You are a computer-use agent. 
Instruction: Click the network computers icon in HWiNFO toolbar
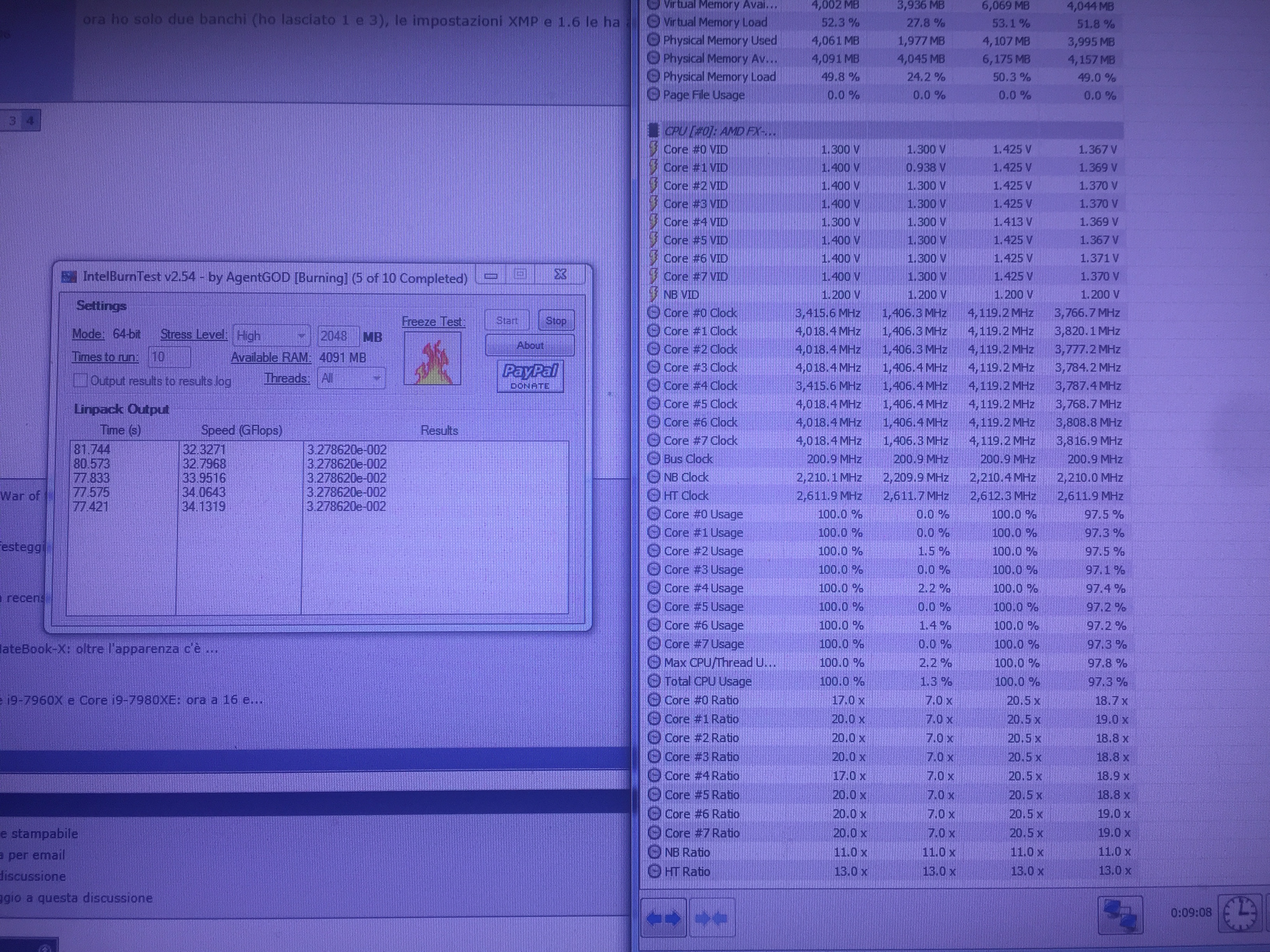pos(1119,915)
